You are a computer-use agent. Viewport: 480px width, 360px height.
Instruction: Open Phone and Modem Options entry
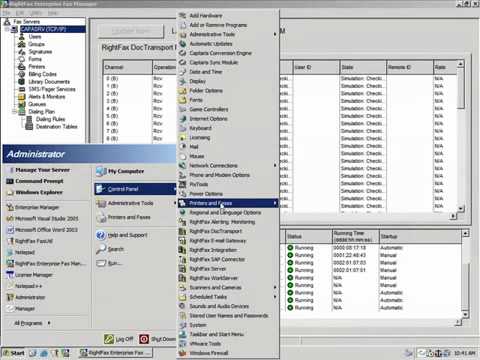219,175
